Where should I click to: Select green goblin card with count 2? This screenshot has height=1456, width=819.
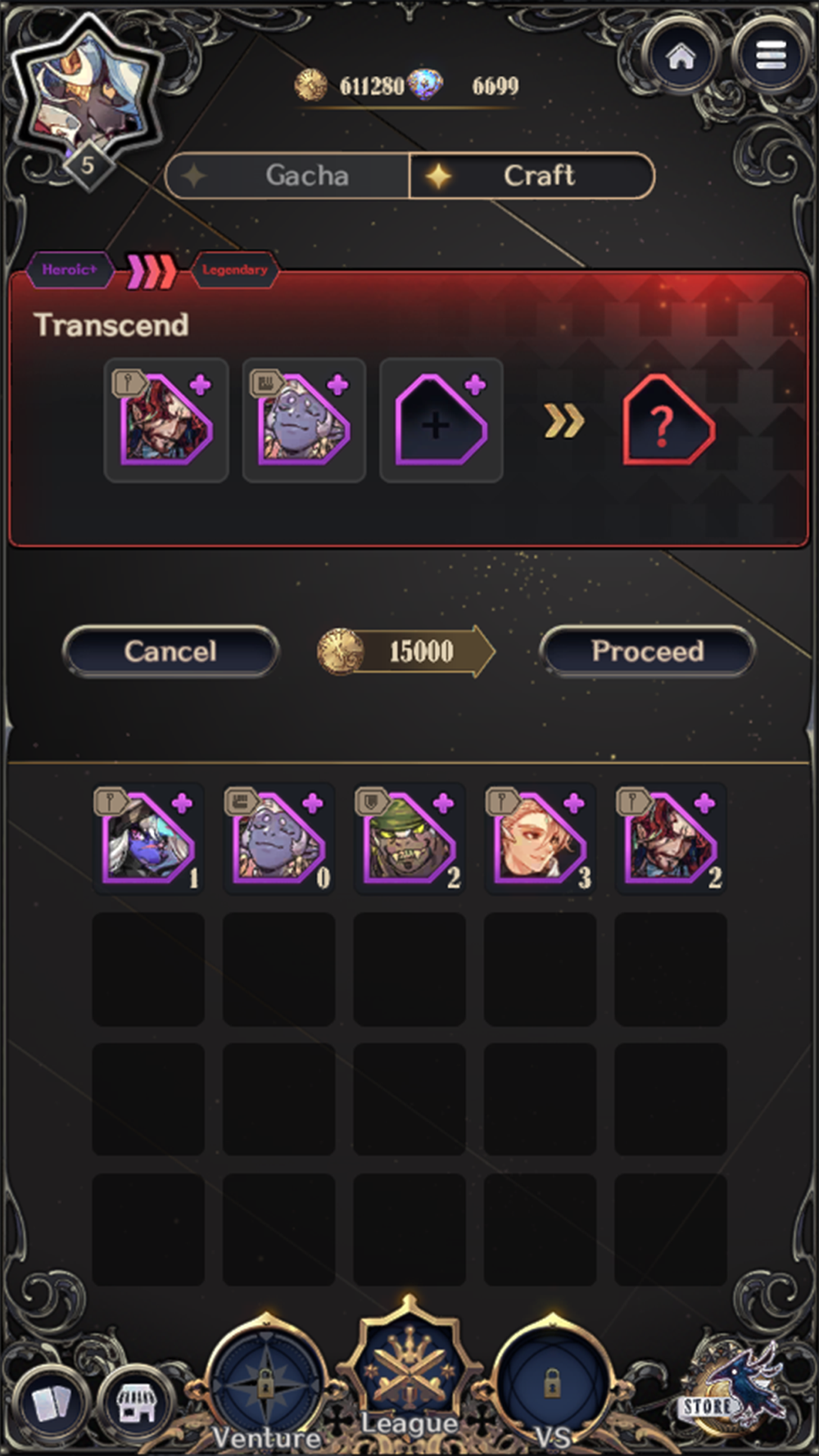(409, 839)
